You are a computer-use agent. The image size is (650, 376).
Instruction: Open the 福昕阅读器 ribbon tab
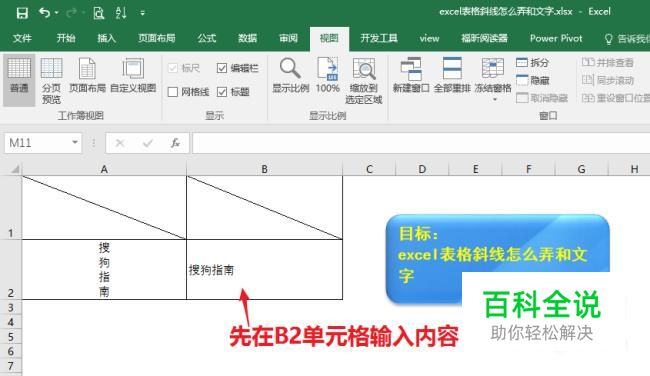pyautogui.click(x=484, y=38)
